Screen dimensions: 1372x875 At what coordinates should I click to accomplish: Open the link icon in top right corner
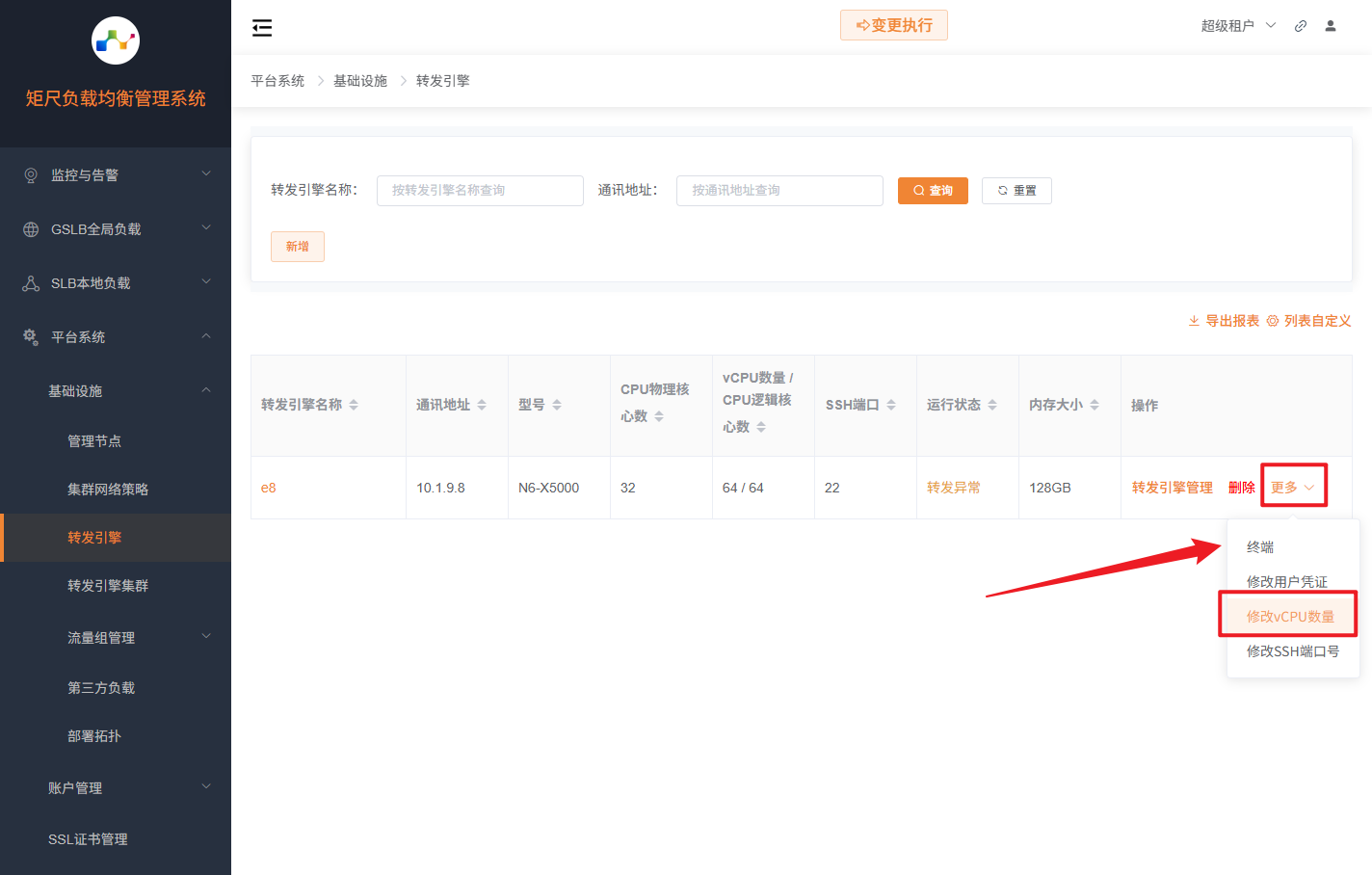[1300, 26]
